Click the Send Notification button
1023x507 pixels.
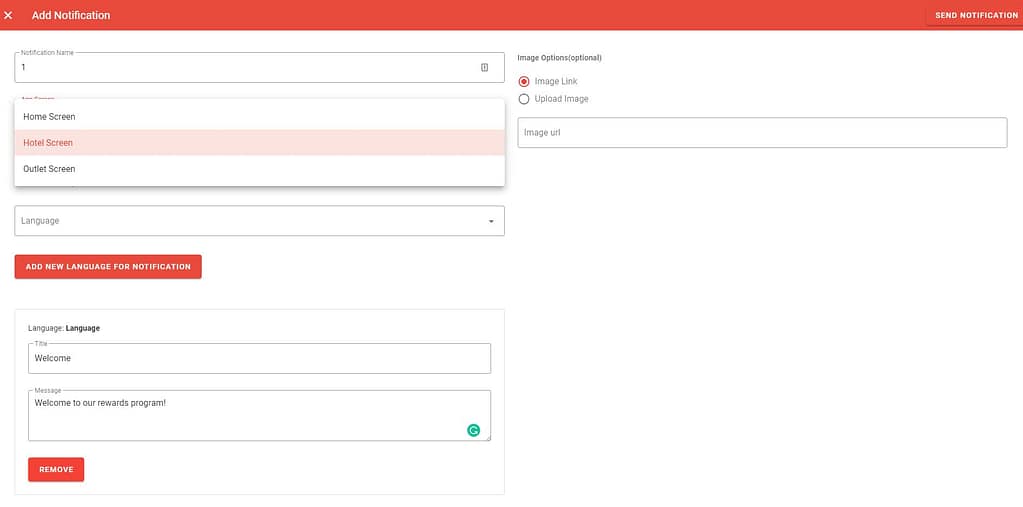coord(975,15)
